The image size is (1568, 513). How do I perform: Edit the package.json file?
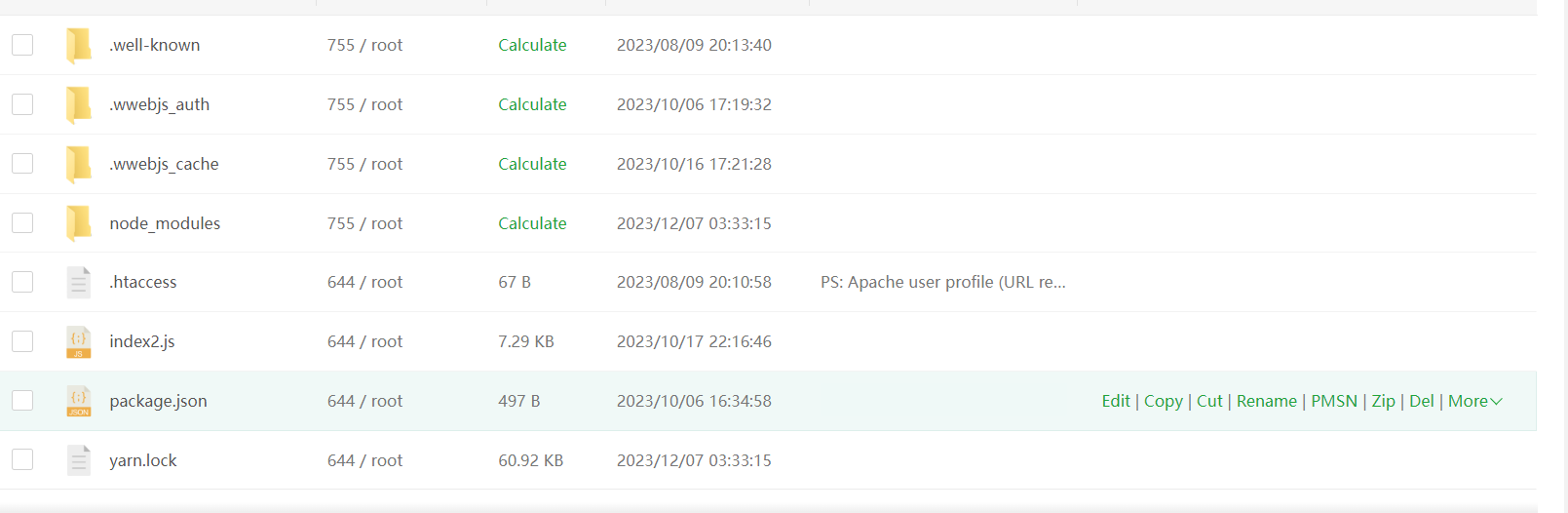pos(1116,401)
